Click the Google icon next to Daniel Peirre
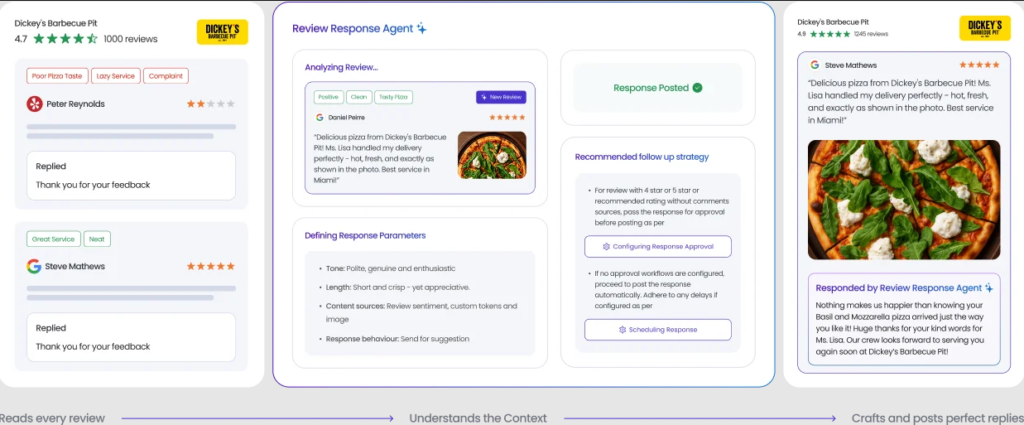 (320, 117)
